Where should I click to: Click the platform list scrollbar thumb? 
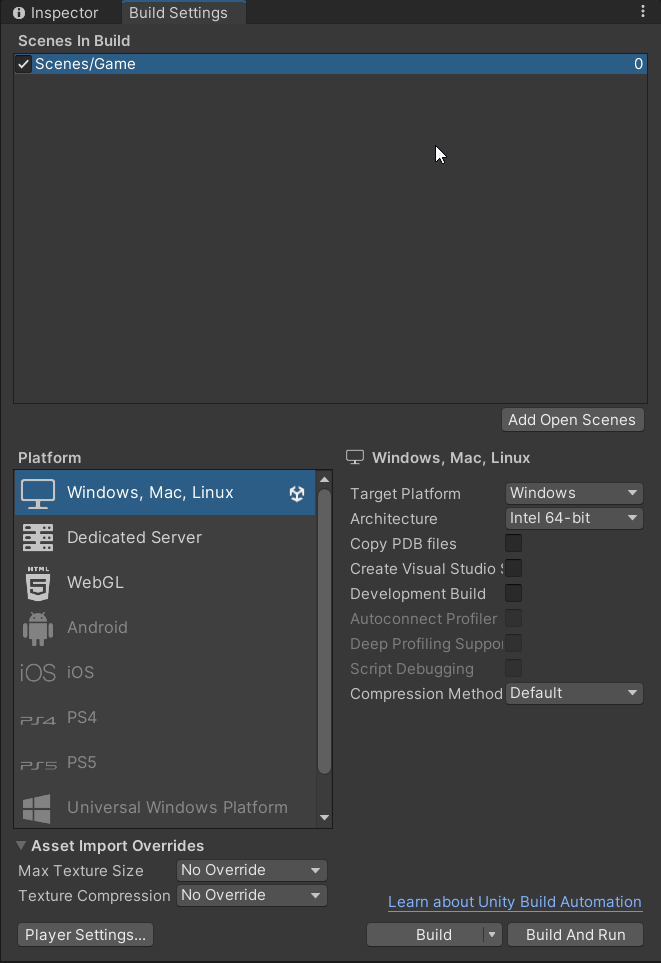point(324,631)
